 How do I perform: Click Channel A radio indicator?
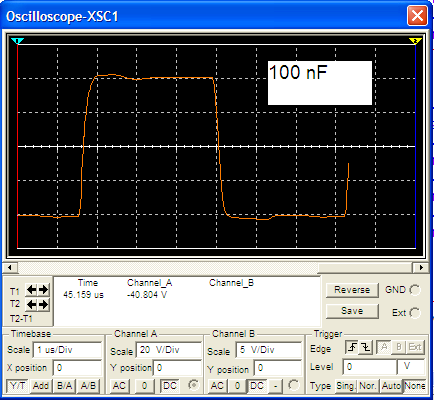point(193,385)
